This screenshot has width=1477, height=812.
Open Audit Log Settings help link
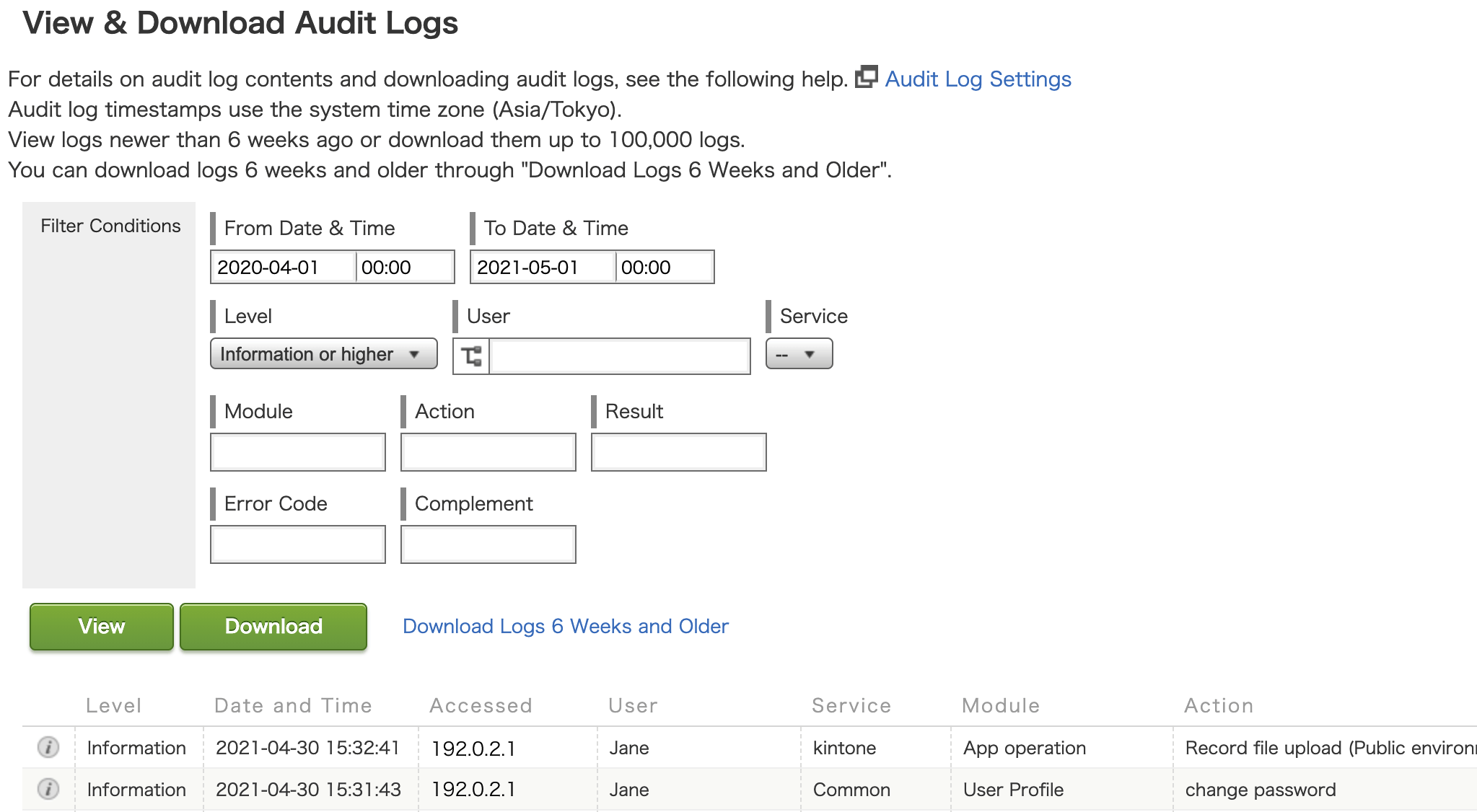pyautogui.click(x=978, y=79)
